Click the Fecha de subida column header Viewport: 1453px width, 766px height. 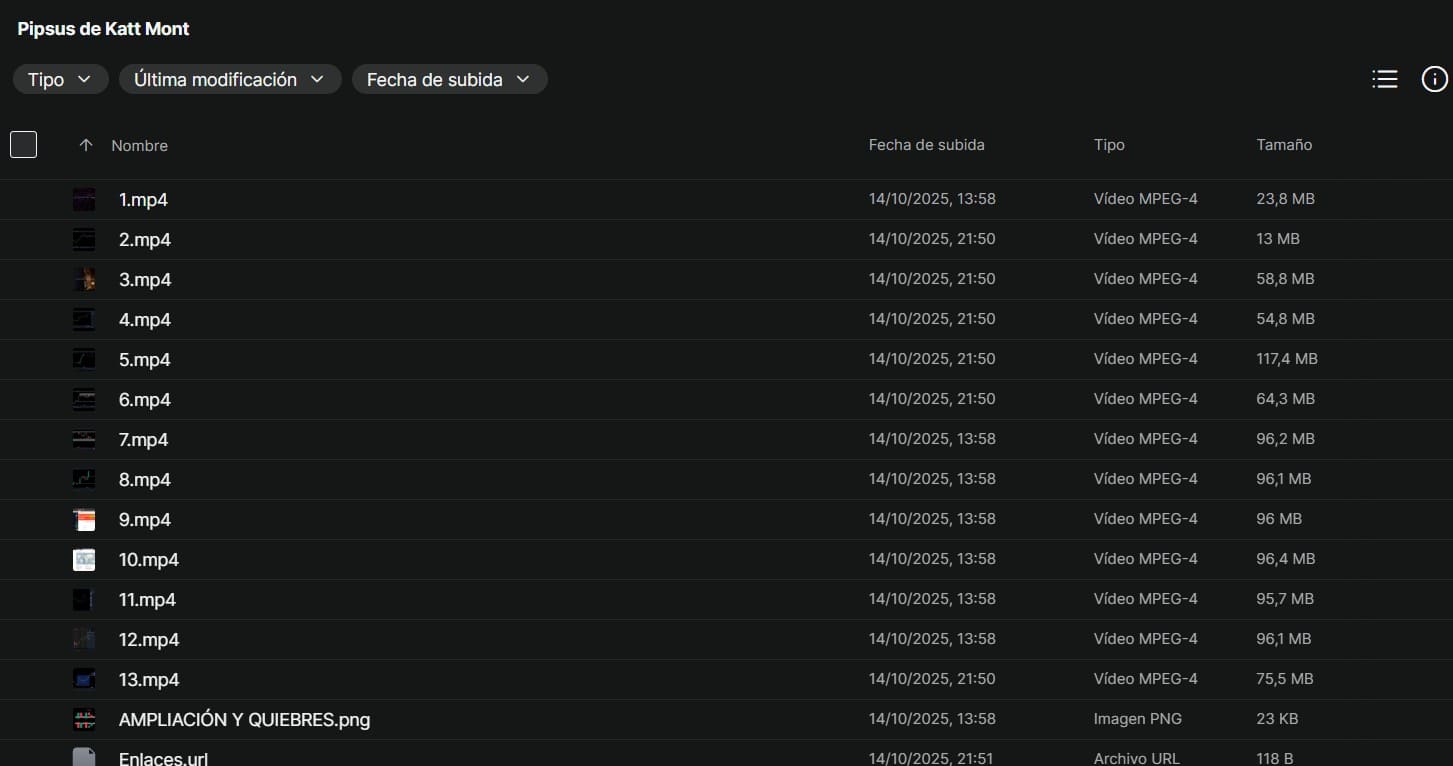click(x=926, y=145)
